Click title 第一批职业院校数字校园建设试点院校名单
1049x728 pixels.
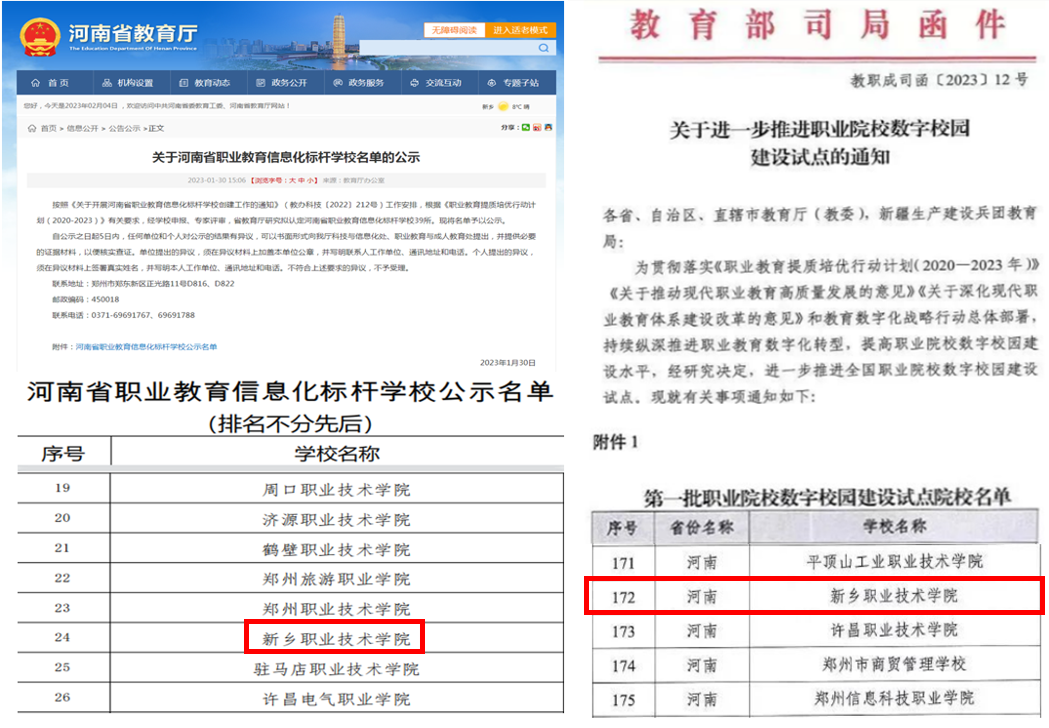pos(827,497)
